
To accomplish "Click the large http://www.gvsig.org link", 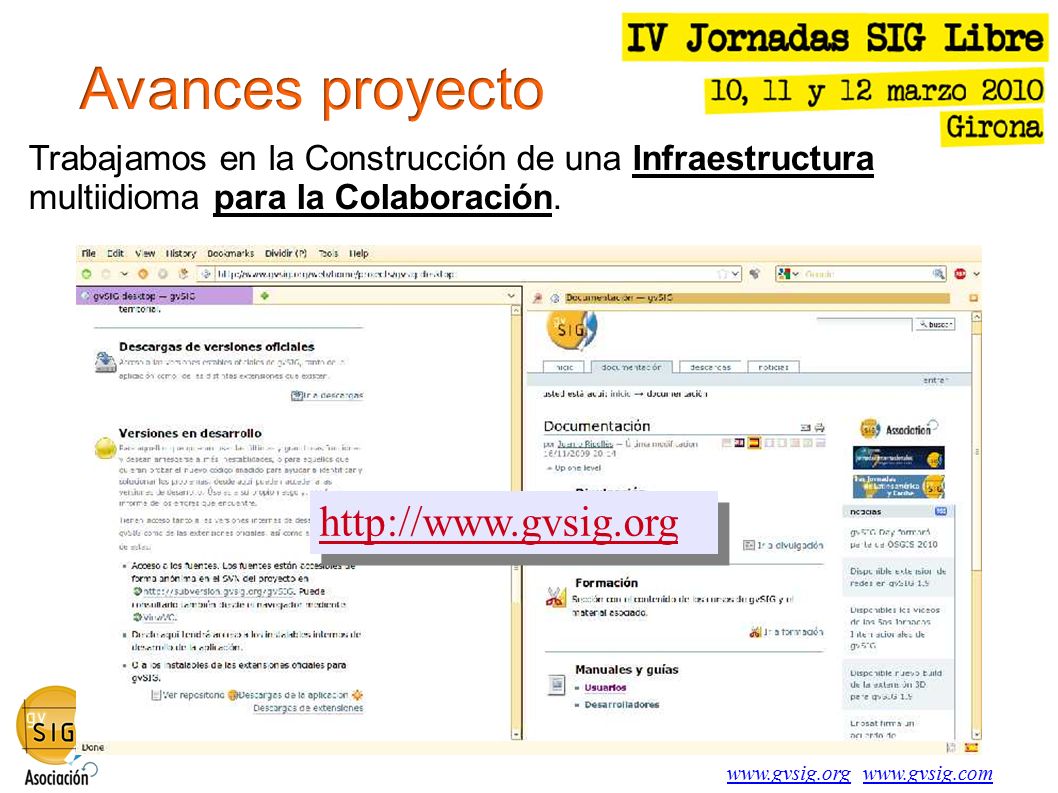I will pyautogui.click(x=499, y=523).
